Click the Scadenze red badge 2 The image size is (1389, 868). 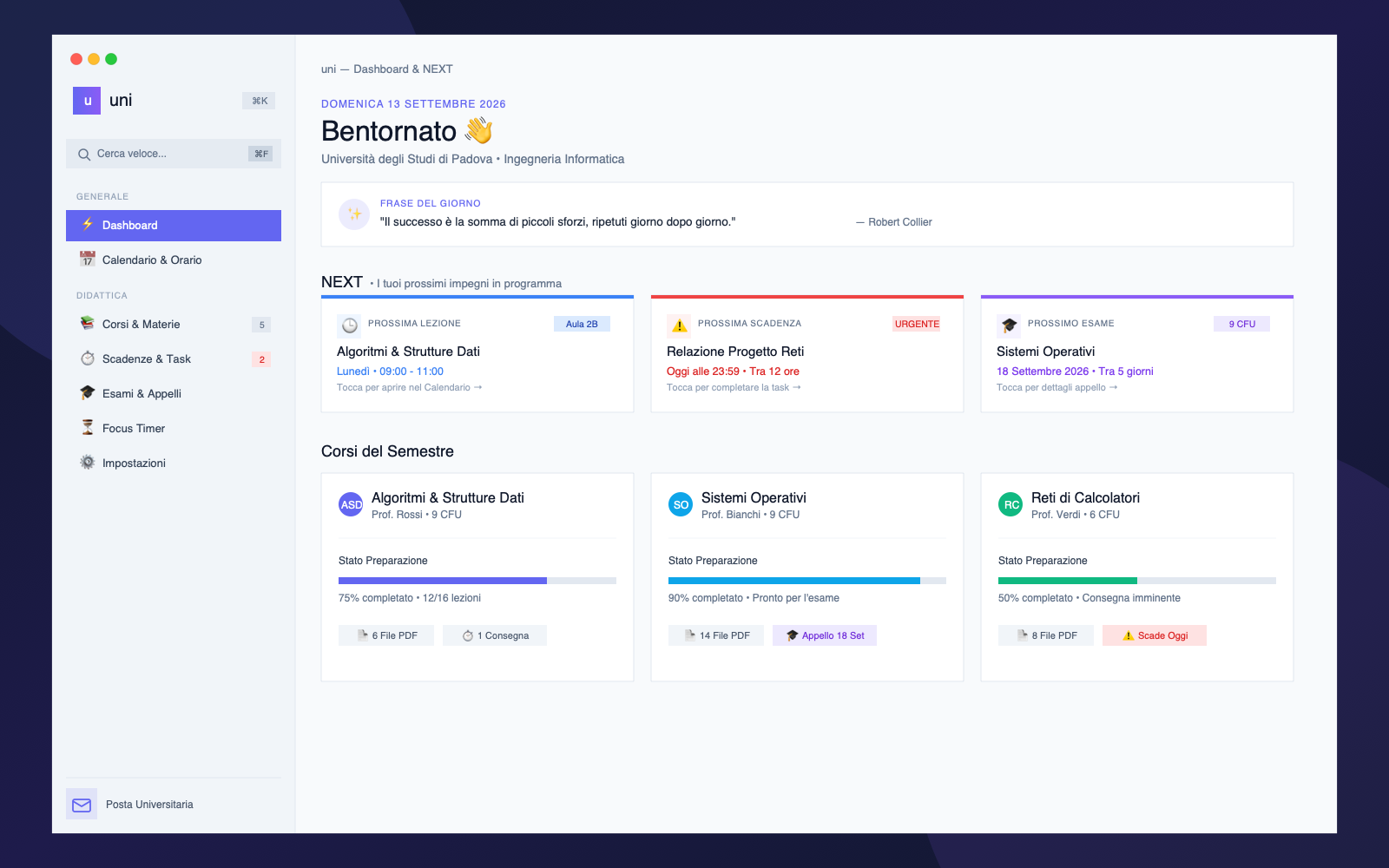[261, 359]
